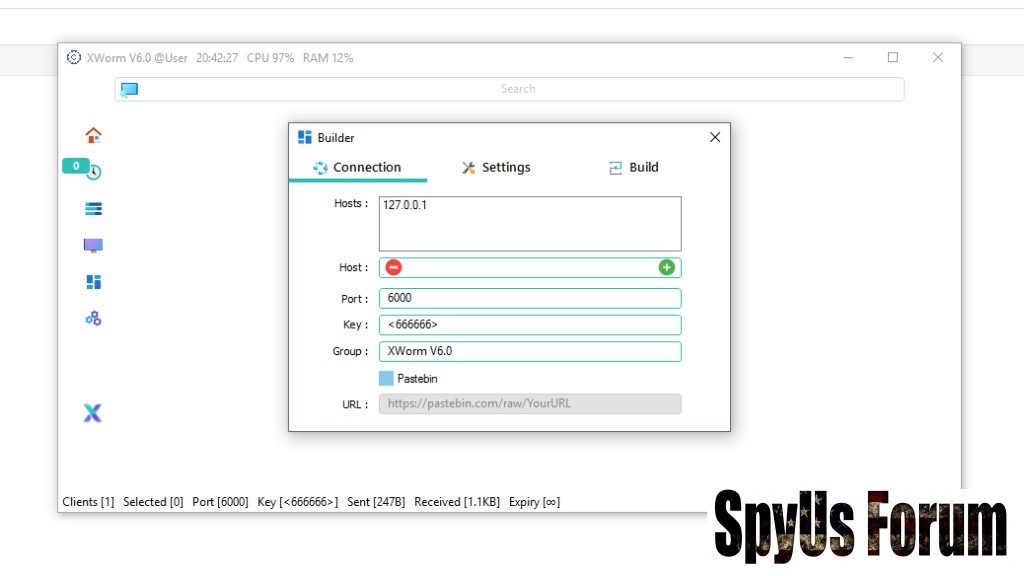Switch to the Connection tab
1024x576 pixels.
[x=358, y=168]
